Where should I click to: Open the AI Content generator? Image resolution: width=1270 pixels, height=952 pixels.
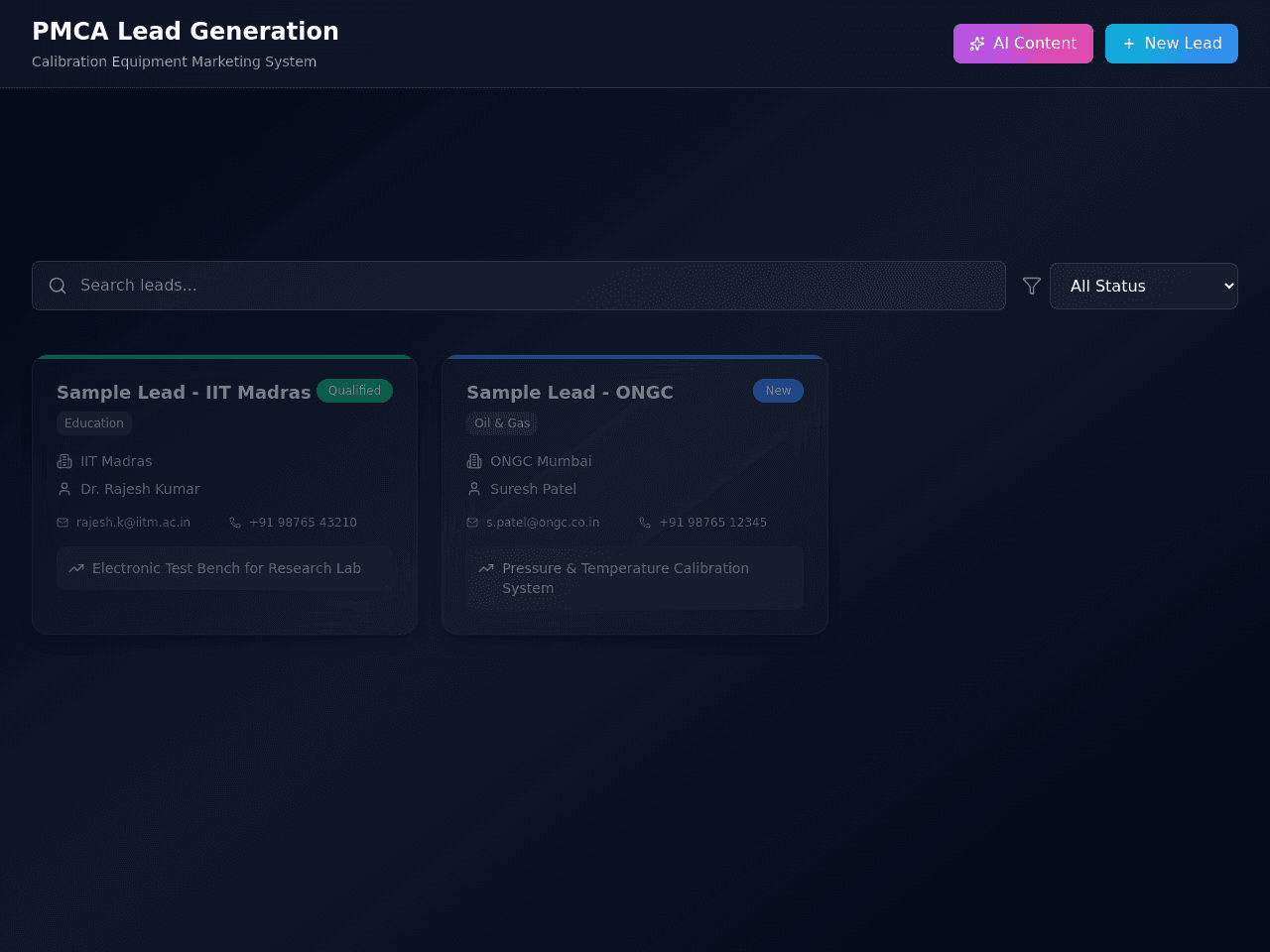[x=1023, y=44]
